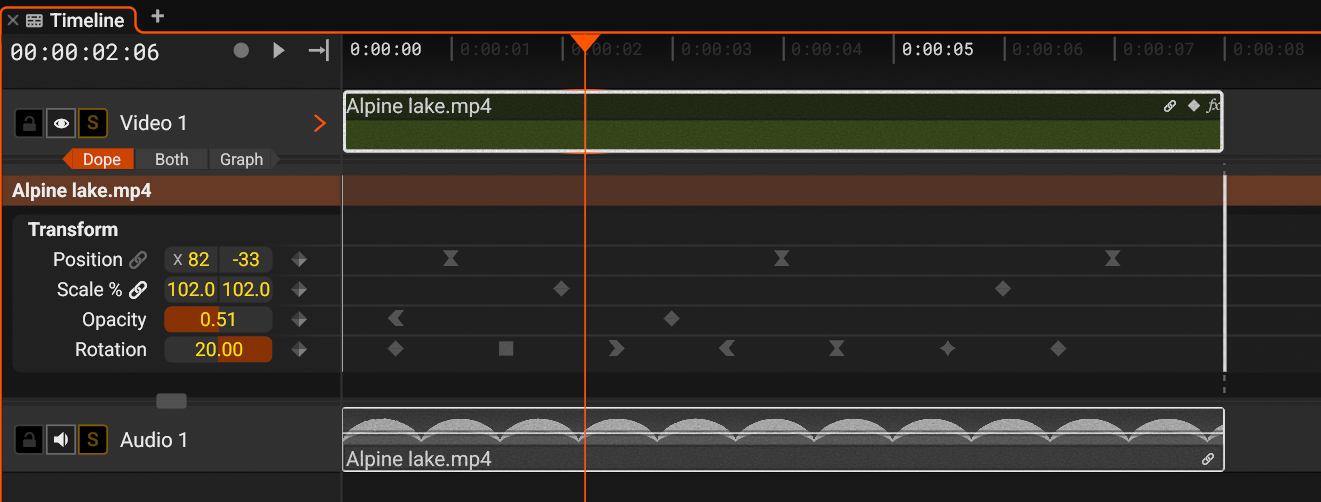Select the first diamond Rotation keyframe
Image resolution: width=1321 pixels, height=502 pixels.
click(396, 349)
